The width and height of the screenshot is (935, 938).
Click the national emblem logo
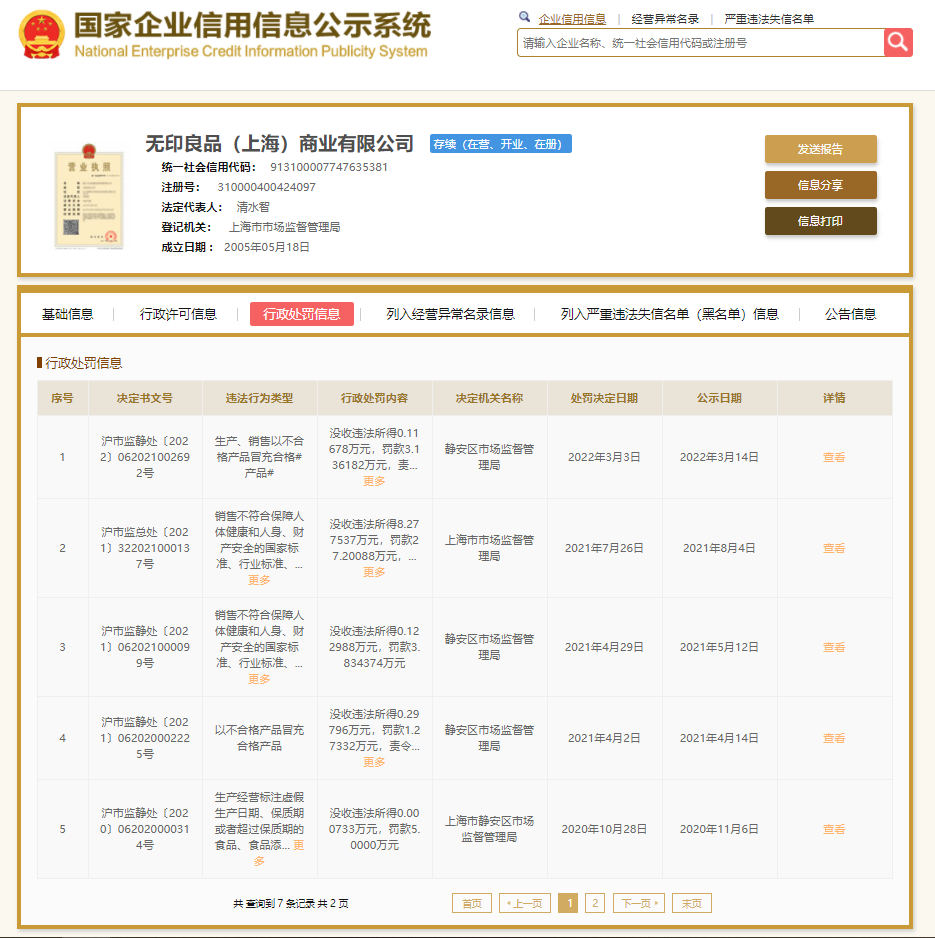click(x=41, y=35)
